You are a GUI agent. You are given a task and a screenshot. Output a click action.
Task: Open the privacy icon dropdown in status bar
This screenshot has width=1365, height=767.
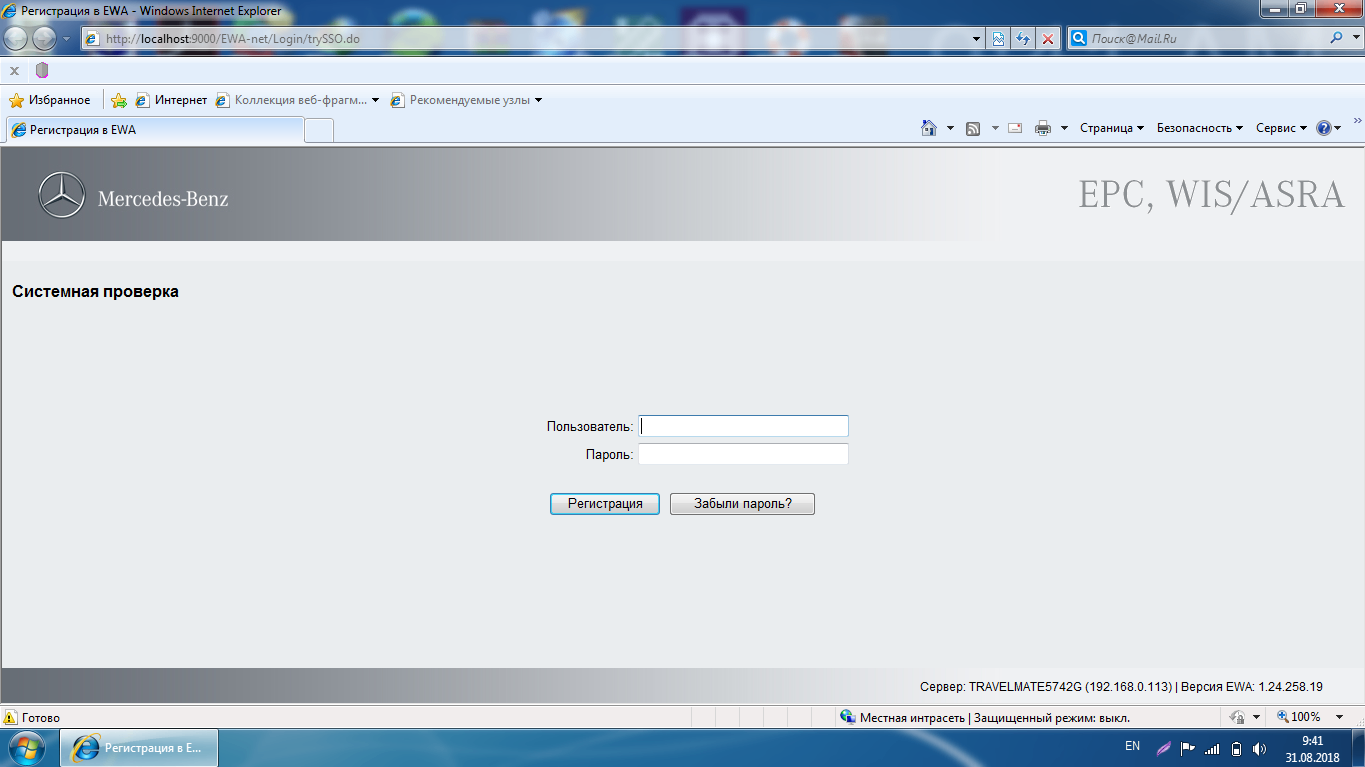[x=1256, y=717]
